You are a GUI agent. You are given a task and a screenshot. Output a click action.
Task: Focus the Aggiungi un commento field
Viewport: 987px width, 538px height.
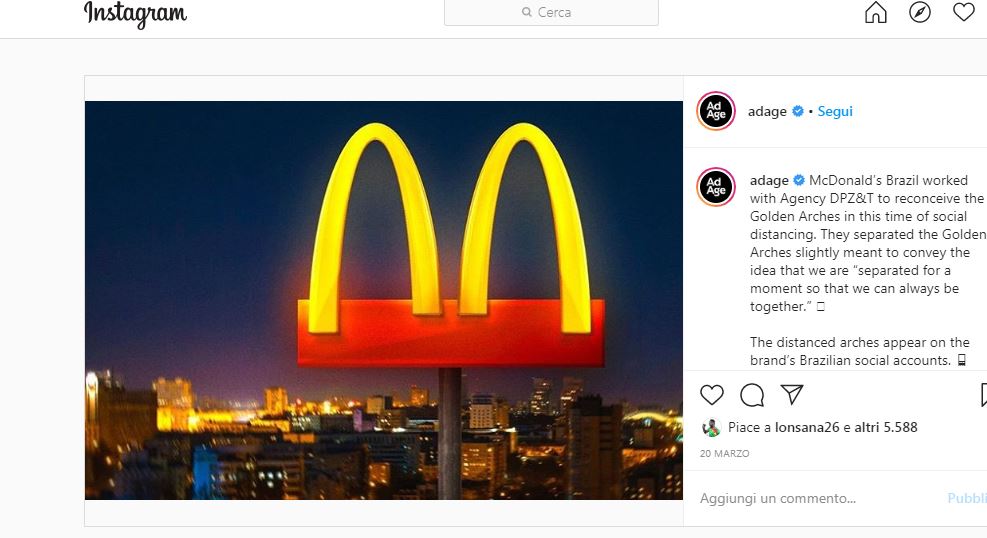pos(818,498)
